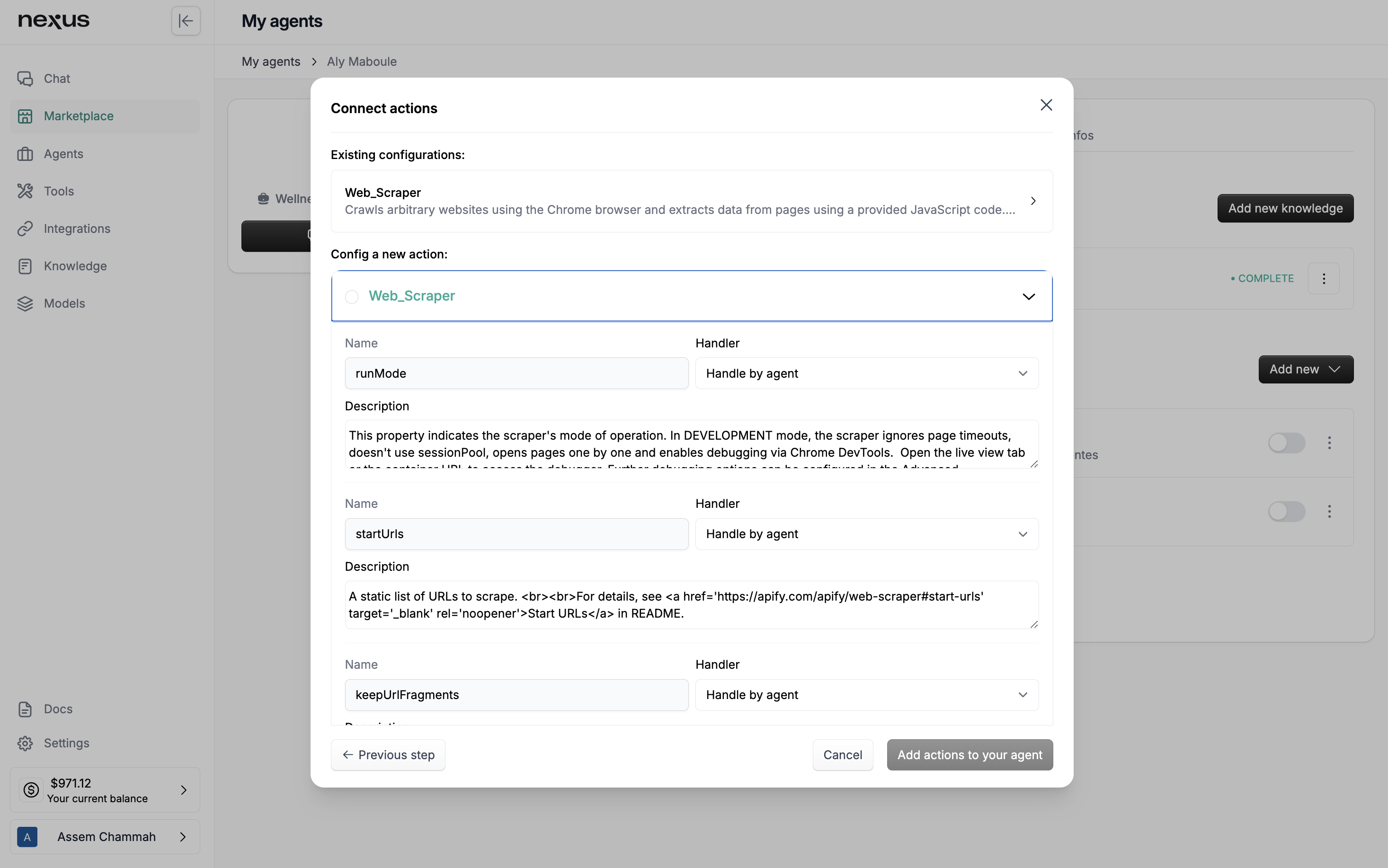
Task: Click the startUrls description textarea
Action: pyautogui.click(x=692, y=604)
